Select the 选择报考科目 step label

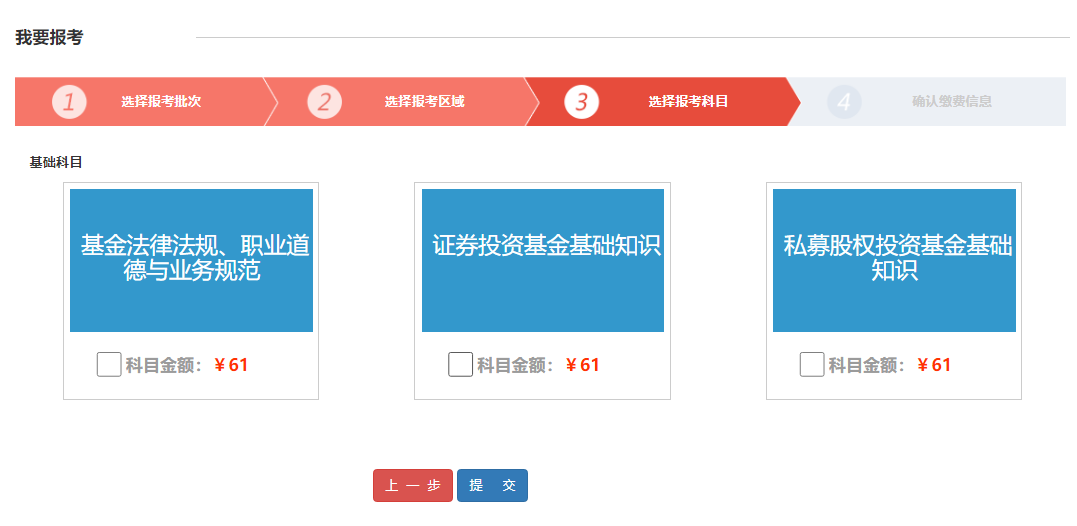click(x=688, y=102)
